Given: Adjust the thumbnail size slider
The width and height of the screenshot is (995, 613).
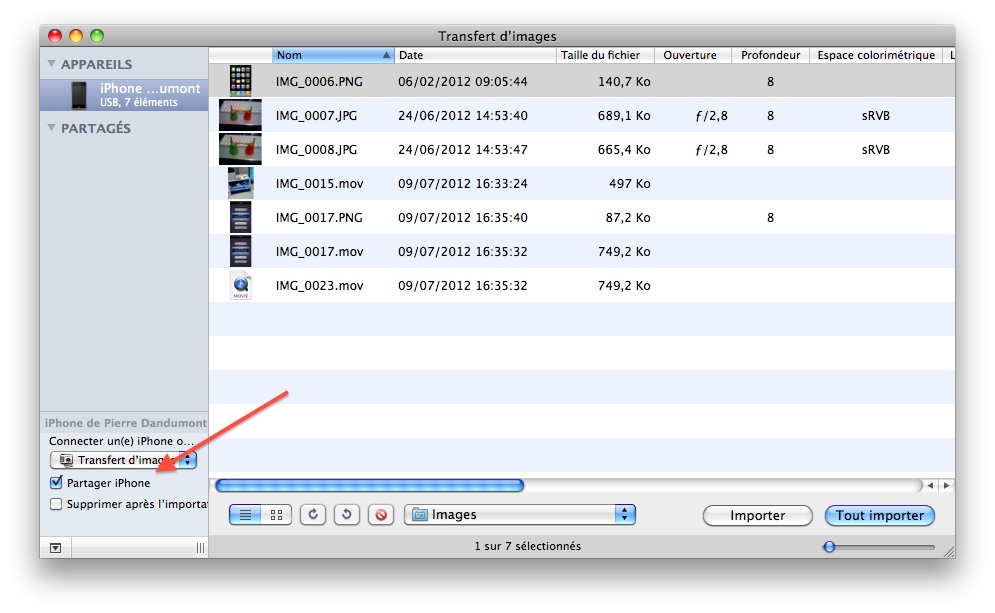Looking at the screenshot, I should point(828,547).
